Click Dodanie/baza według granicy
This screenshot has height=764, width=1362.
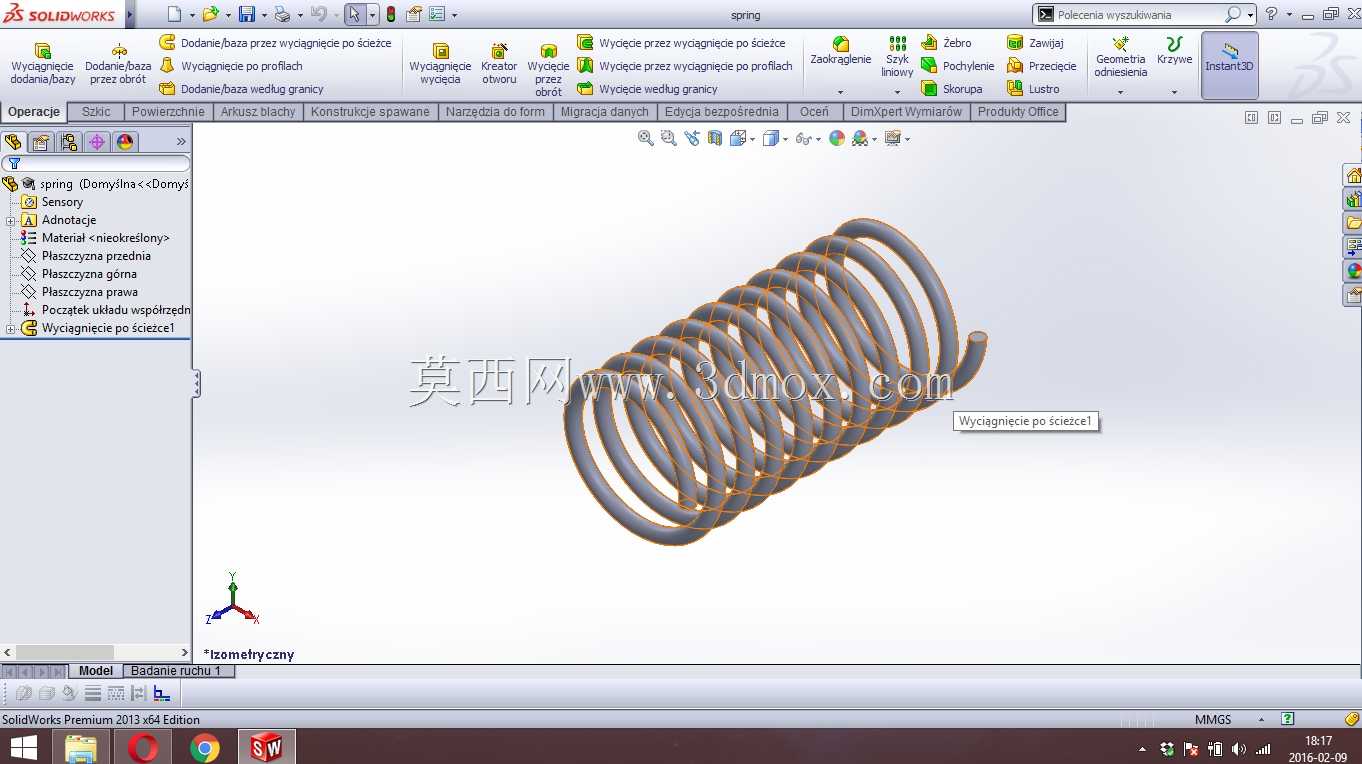coord(241,89)
